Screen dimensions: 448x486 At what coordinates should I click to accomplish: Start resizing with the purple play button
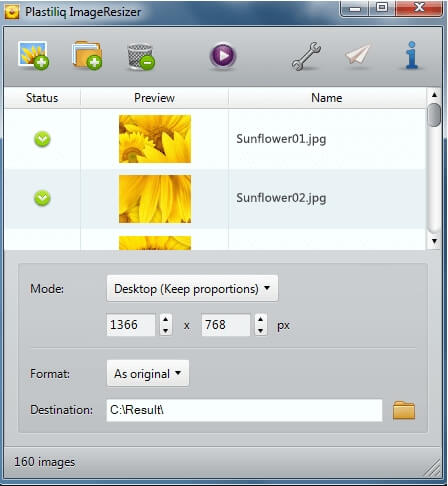point(223,56)
